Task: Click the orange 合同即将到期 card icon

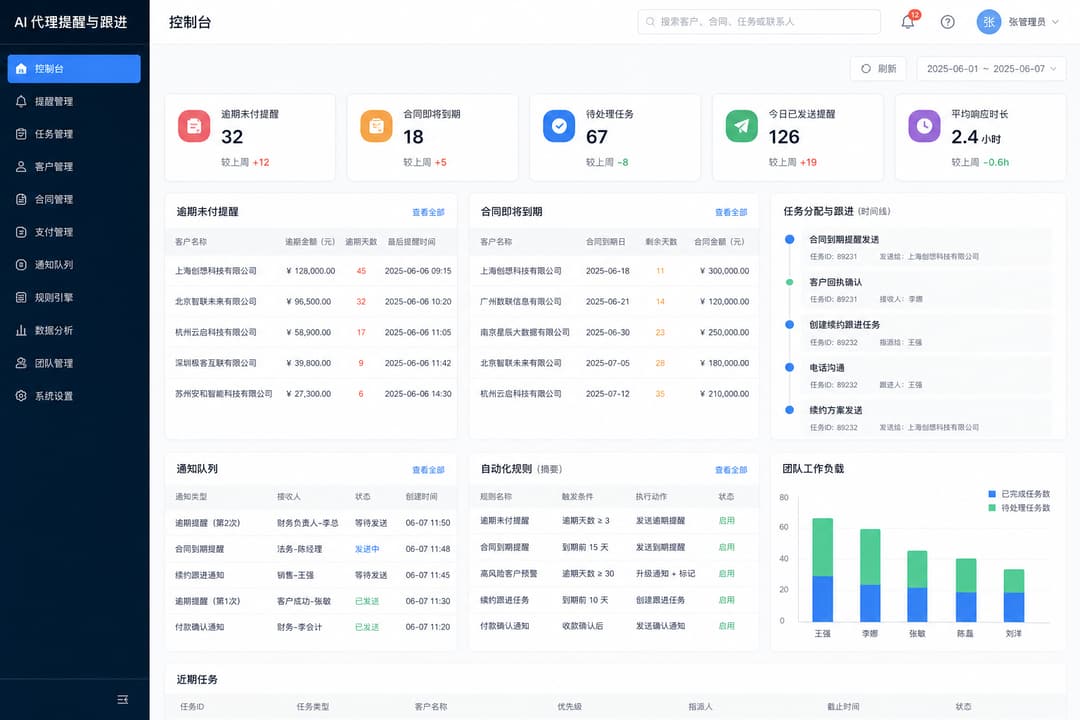Action: [x=376, y=126]
